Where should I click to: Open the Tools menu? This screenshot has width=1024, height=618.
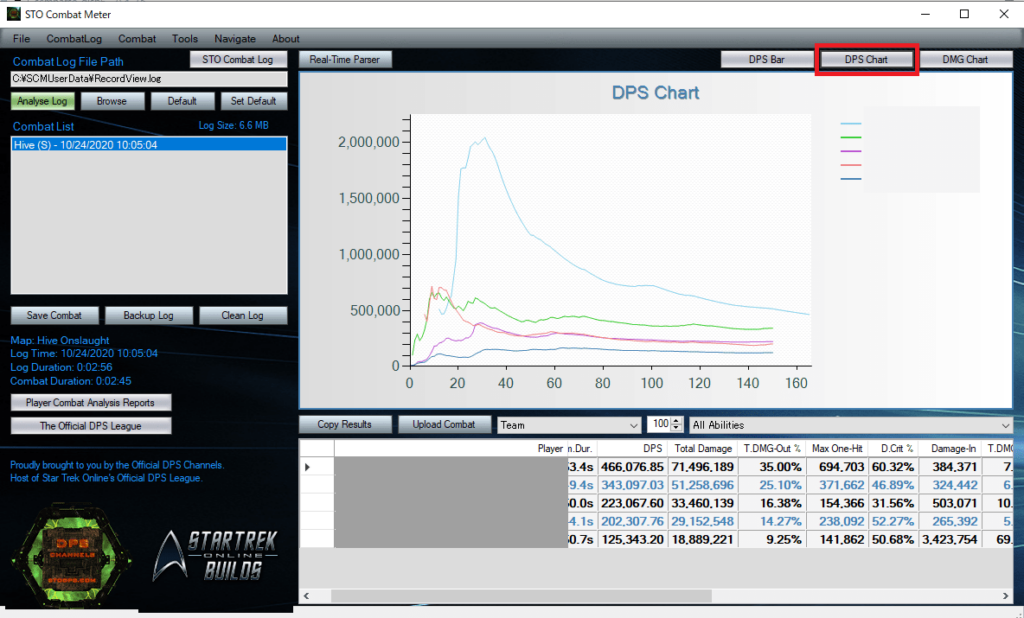tap(185, 38)
